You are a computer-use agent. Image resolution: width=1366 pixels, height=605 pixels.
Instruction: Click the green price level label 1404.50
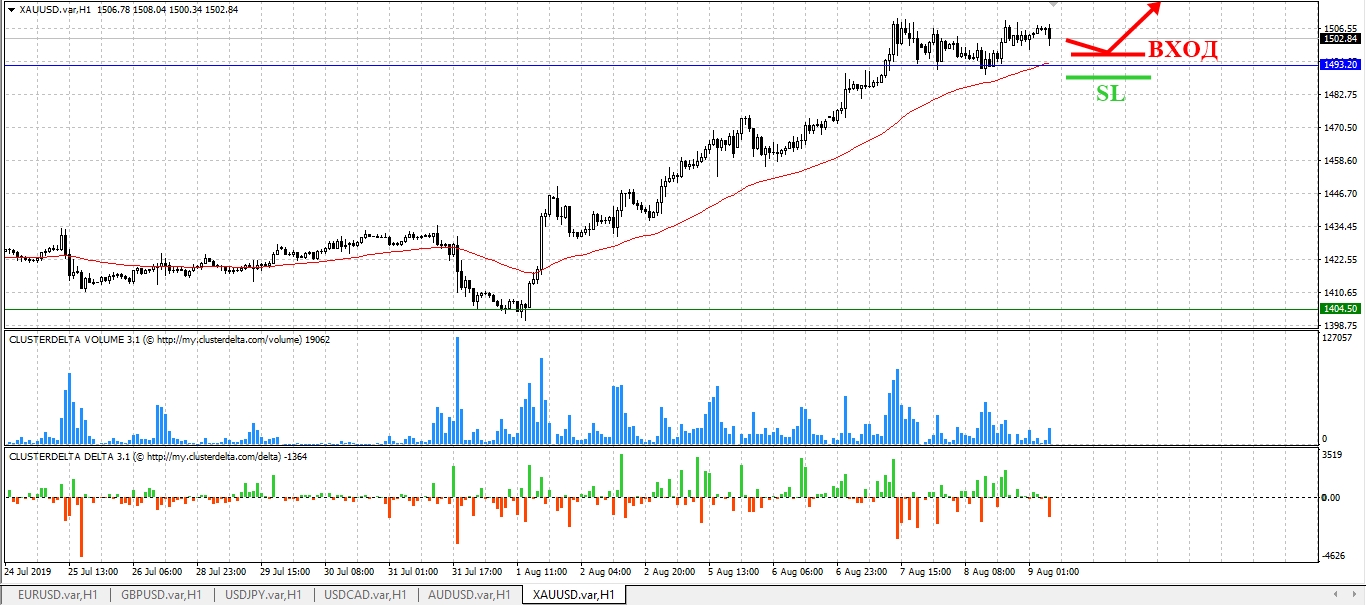tap(1338, 310)
